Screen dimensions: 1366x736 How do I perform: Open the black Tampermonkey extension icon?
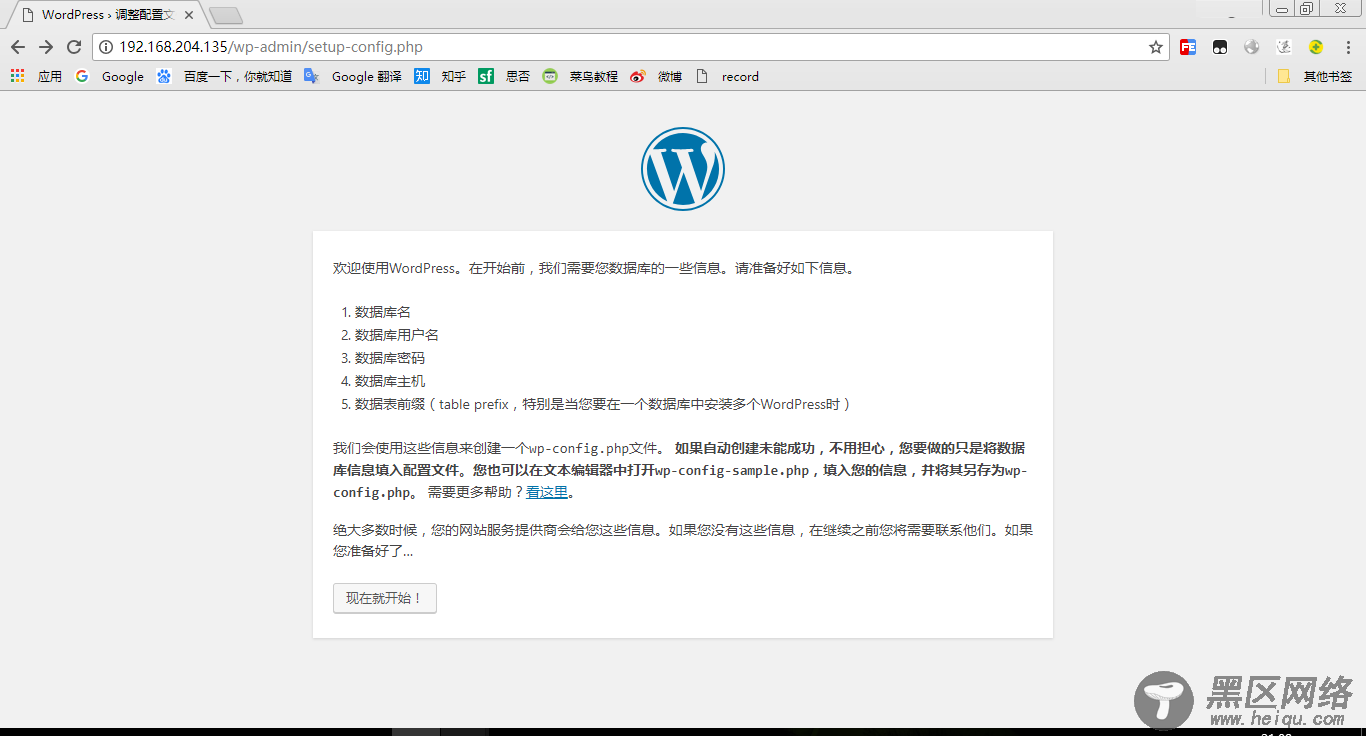pyautogui.click(x=1220, y=47)
